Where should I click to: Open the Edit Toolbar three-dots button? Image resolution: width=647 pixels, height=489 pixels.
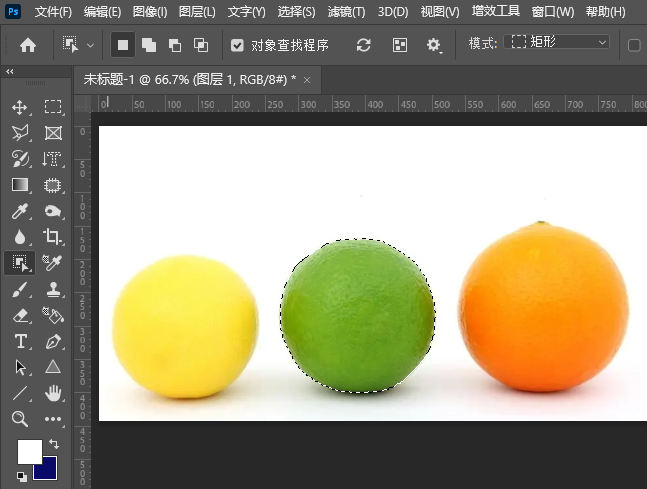coord(53,419)
